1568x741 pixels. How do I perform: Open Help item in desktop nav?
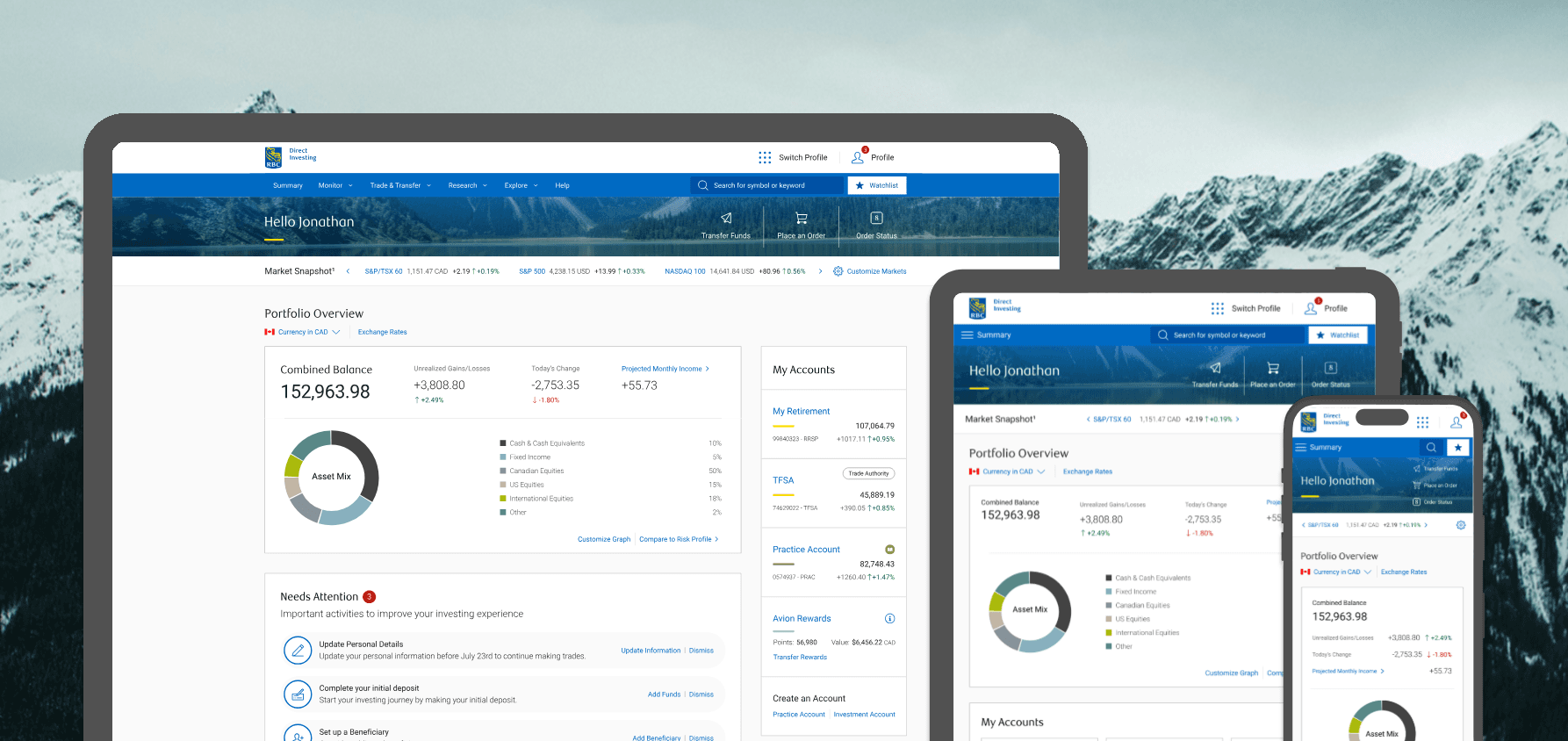562,185
